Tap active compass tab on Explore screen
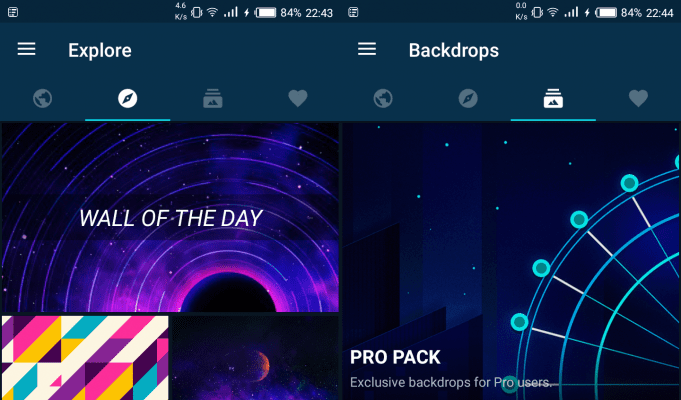681x400 pixels. click(128, 99)
